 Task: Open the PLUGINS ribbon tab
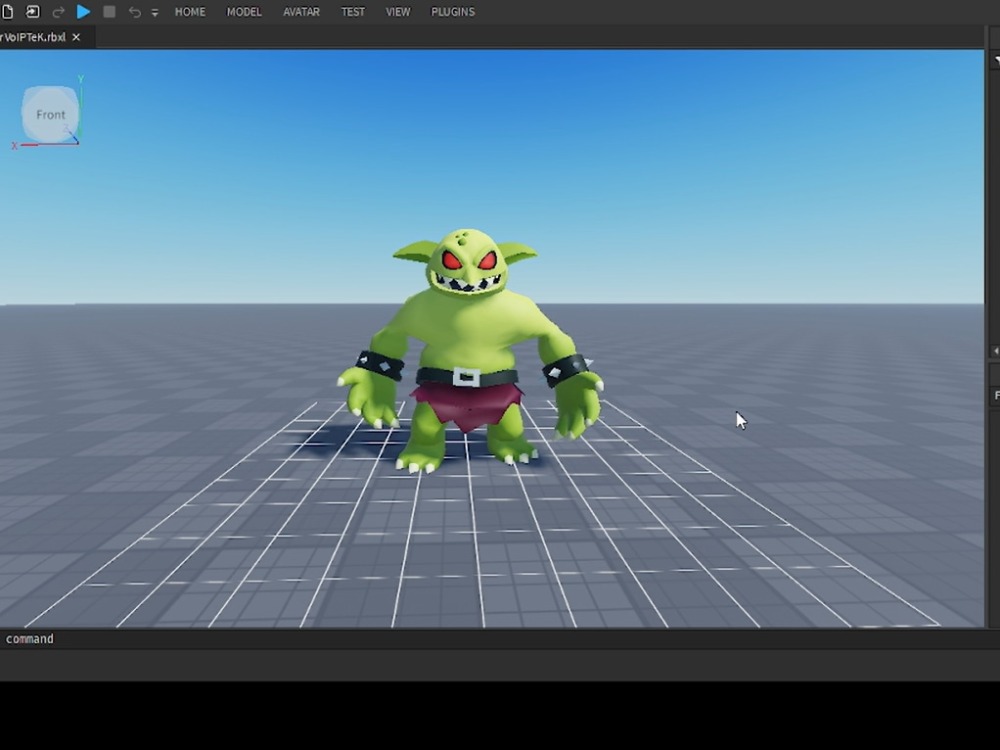click(453, 12)
